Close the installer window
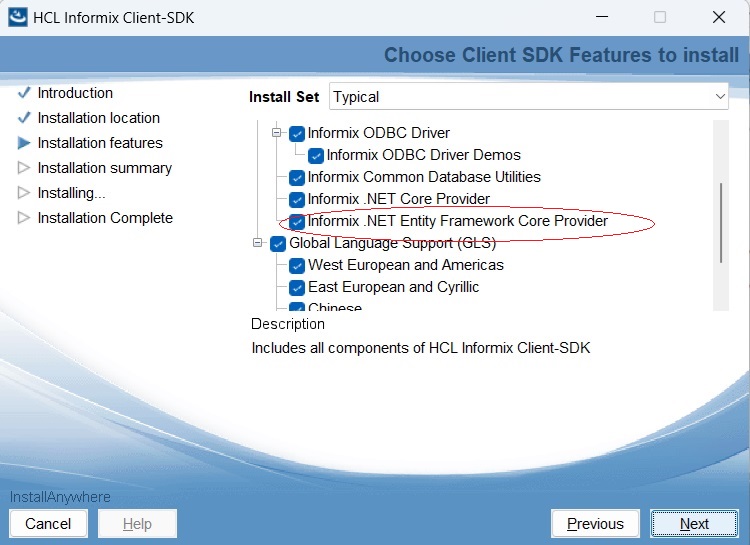750x545 pixels. (719, 17)
